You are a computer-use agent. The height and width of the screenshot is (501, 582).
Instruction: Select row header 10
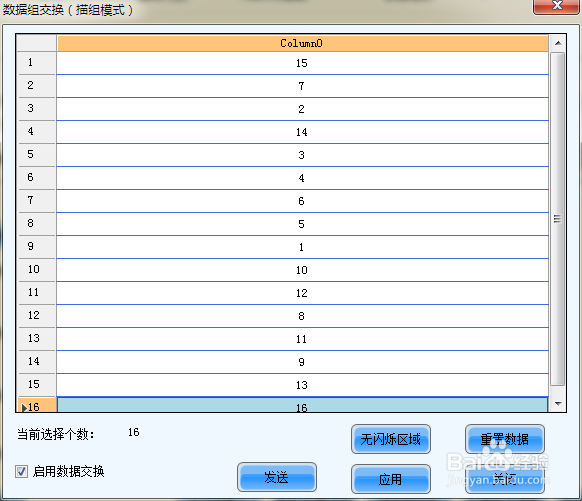(37, 270)
